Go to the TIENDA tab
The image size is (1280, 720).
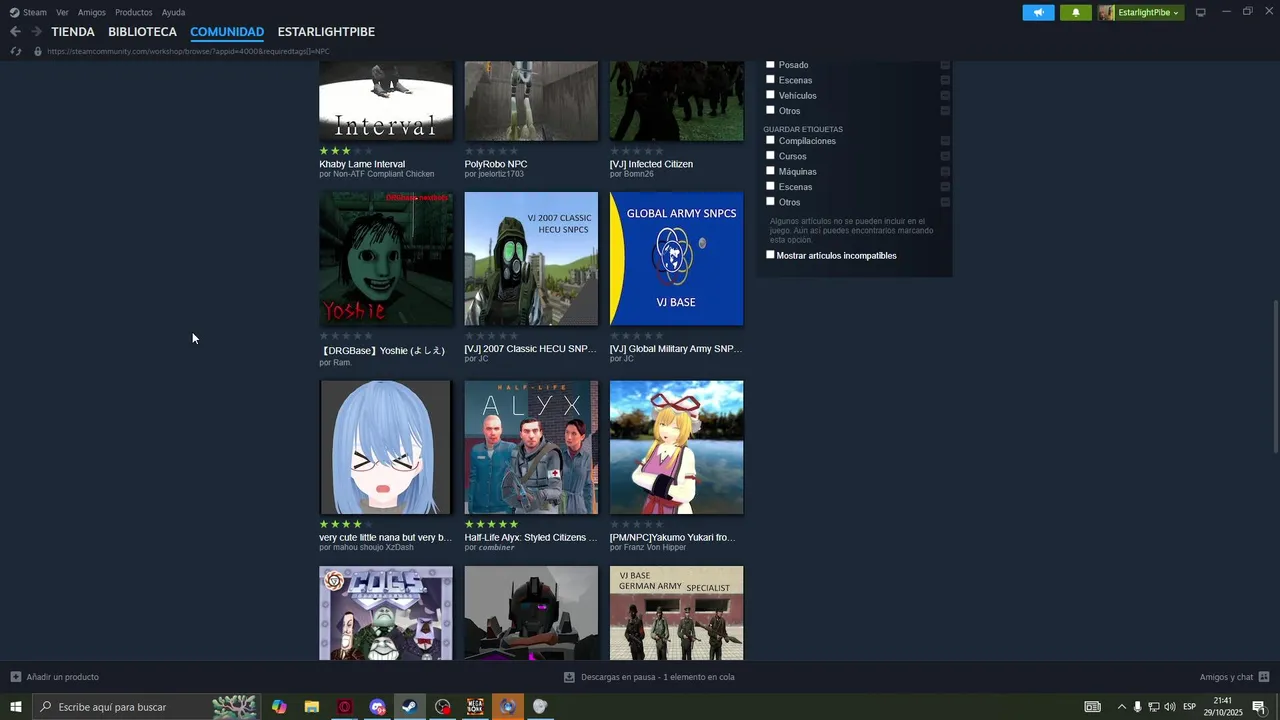pos(73,32)
